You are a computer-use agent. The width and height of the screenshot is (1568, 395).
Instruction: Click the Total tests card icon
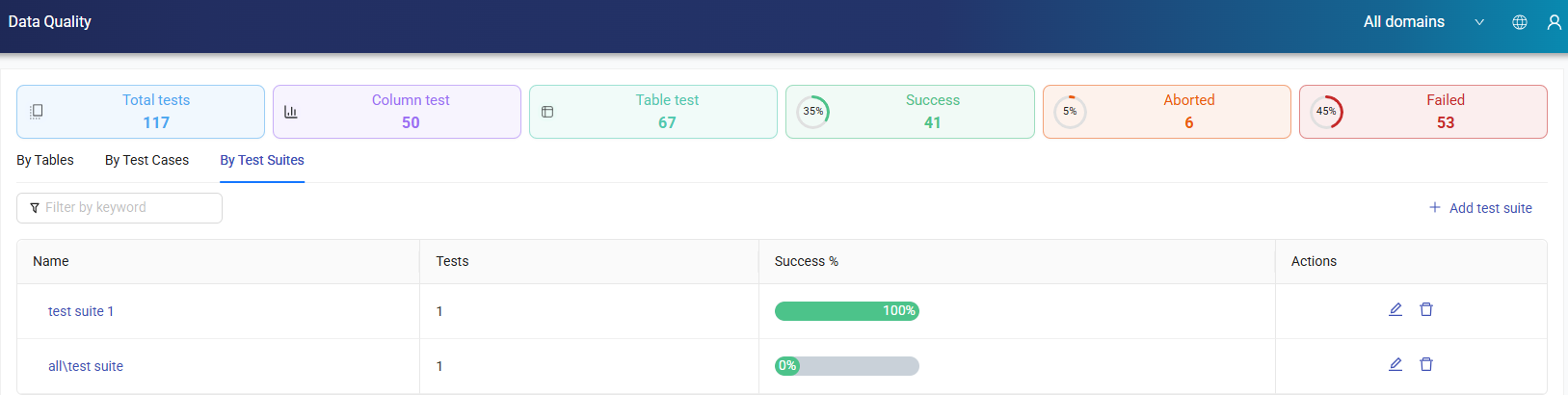37,112
